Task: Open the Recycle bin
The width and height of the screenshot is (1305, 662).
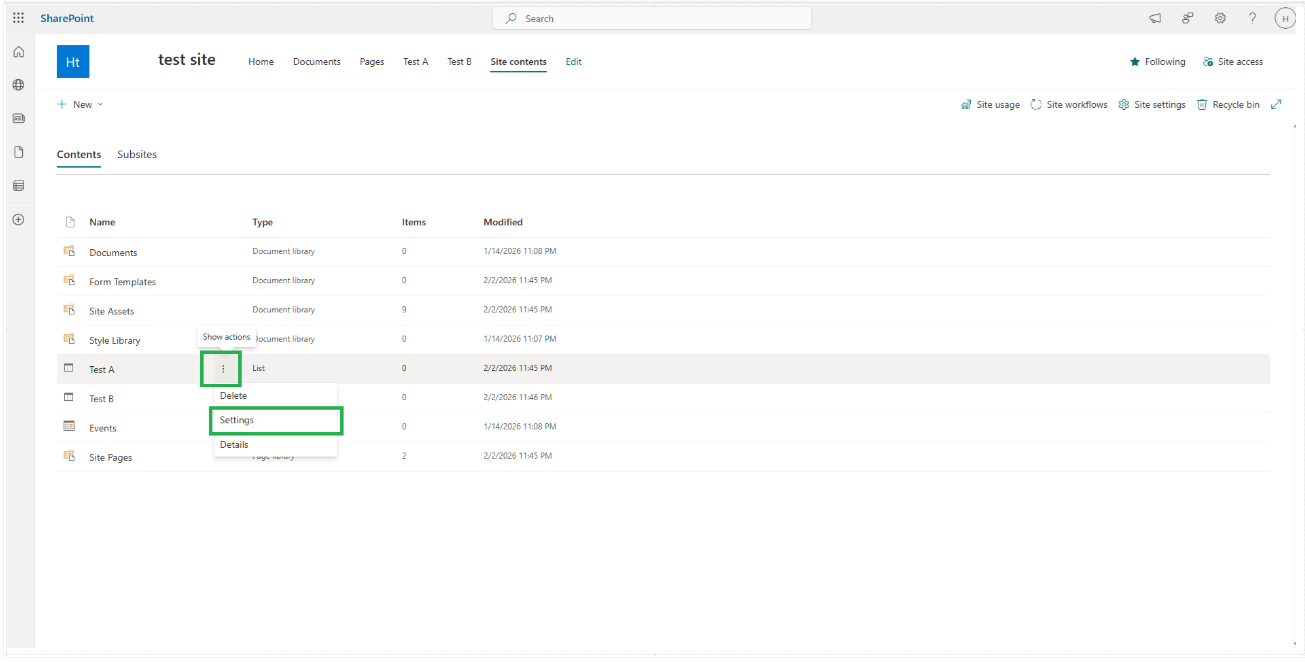Action: [x=1228, y=104]
